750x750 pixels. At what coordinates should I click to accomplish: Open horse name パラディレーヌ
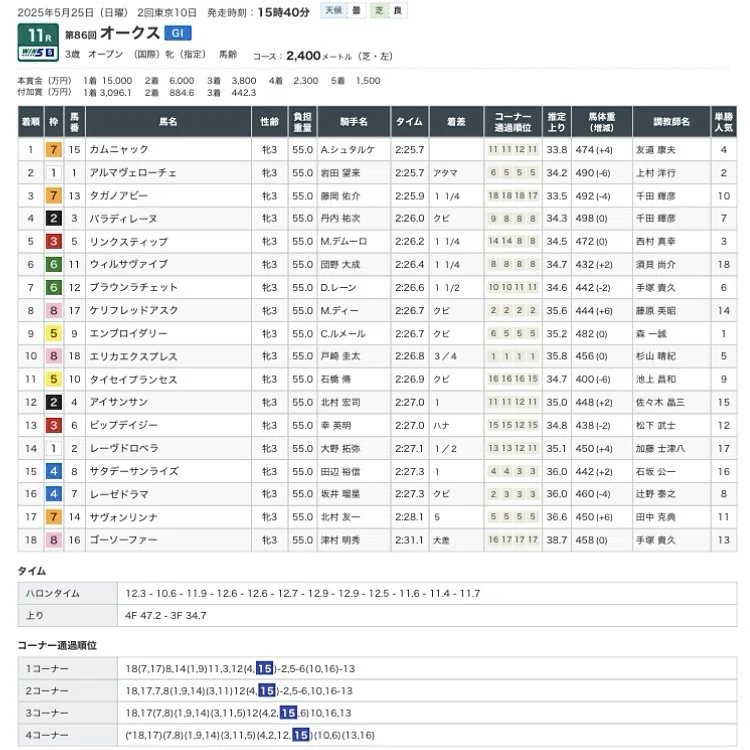pos(123,219)
